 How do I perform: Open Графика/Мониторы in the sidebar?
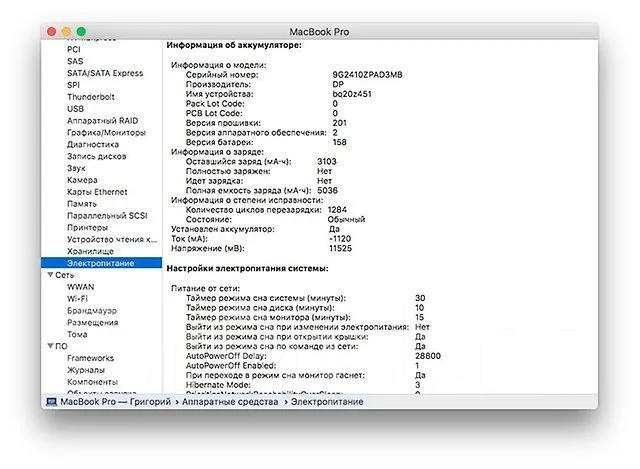coord(106,132)
